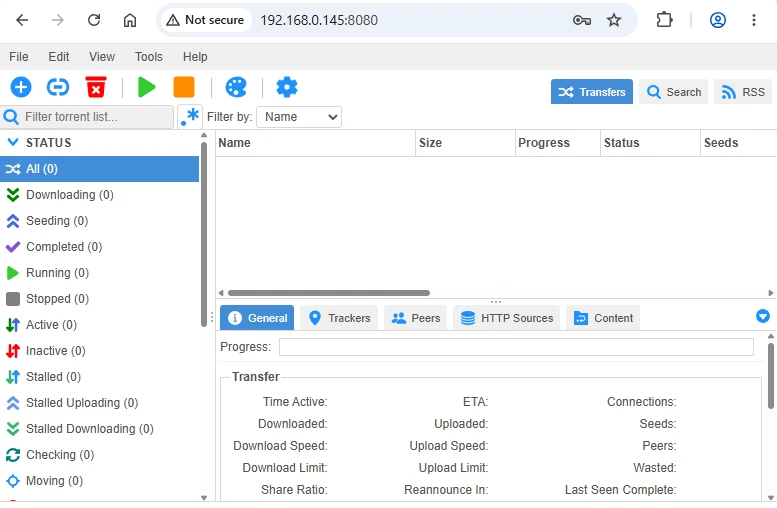Sort torrents by Size column header
This screenshot has width=777, height=508.
(x=466, y=143)
